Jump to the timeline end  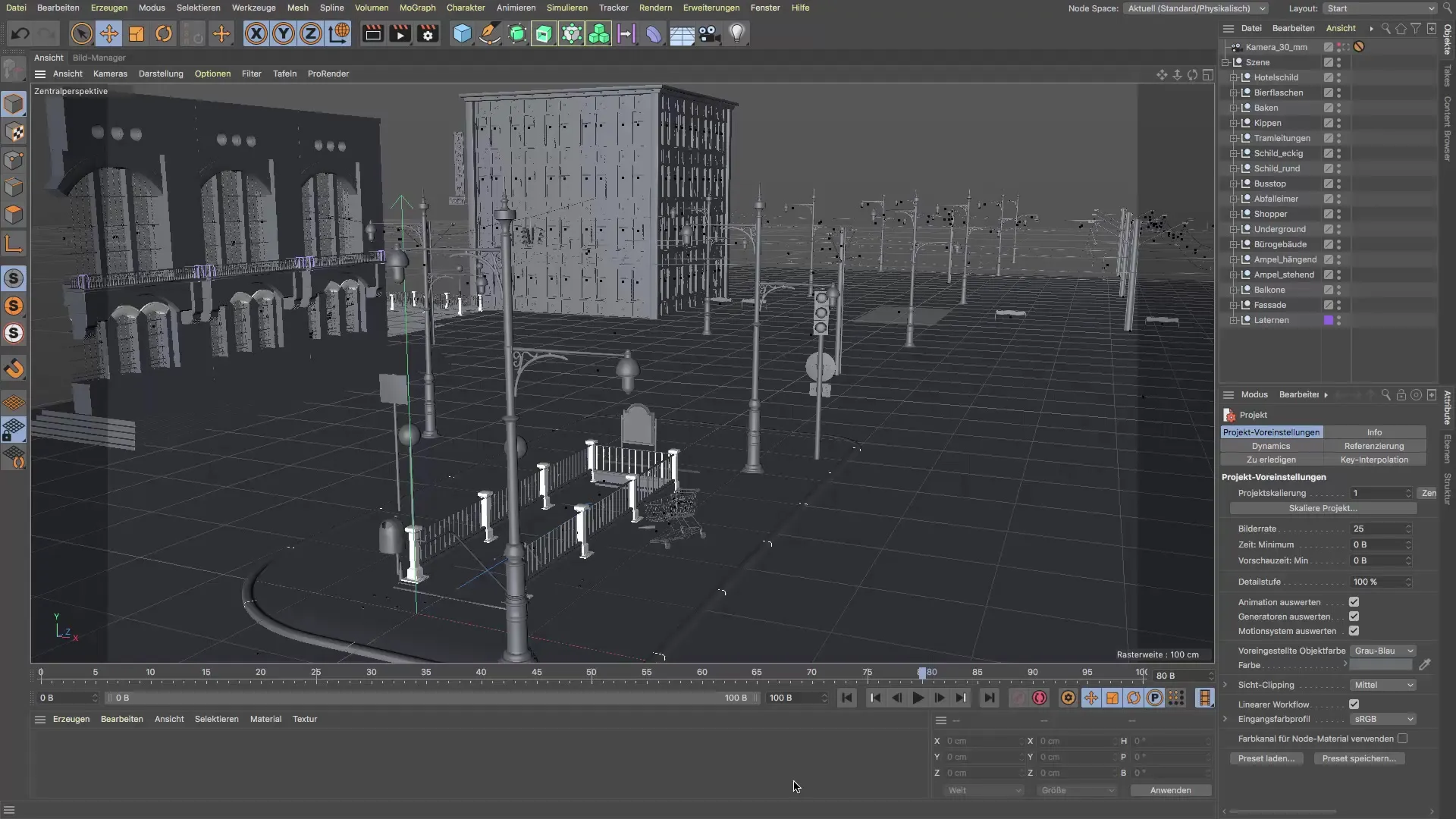[x=989, y=698]
